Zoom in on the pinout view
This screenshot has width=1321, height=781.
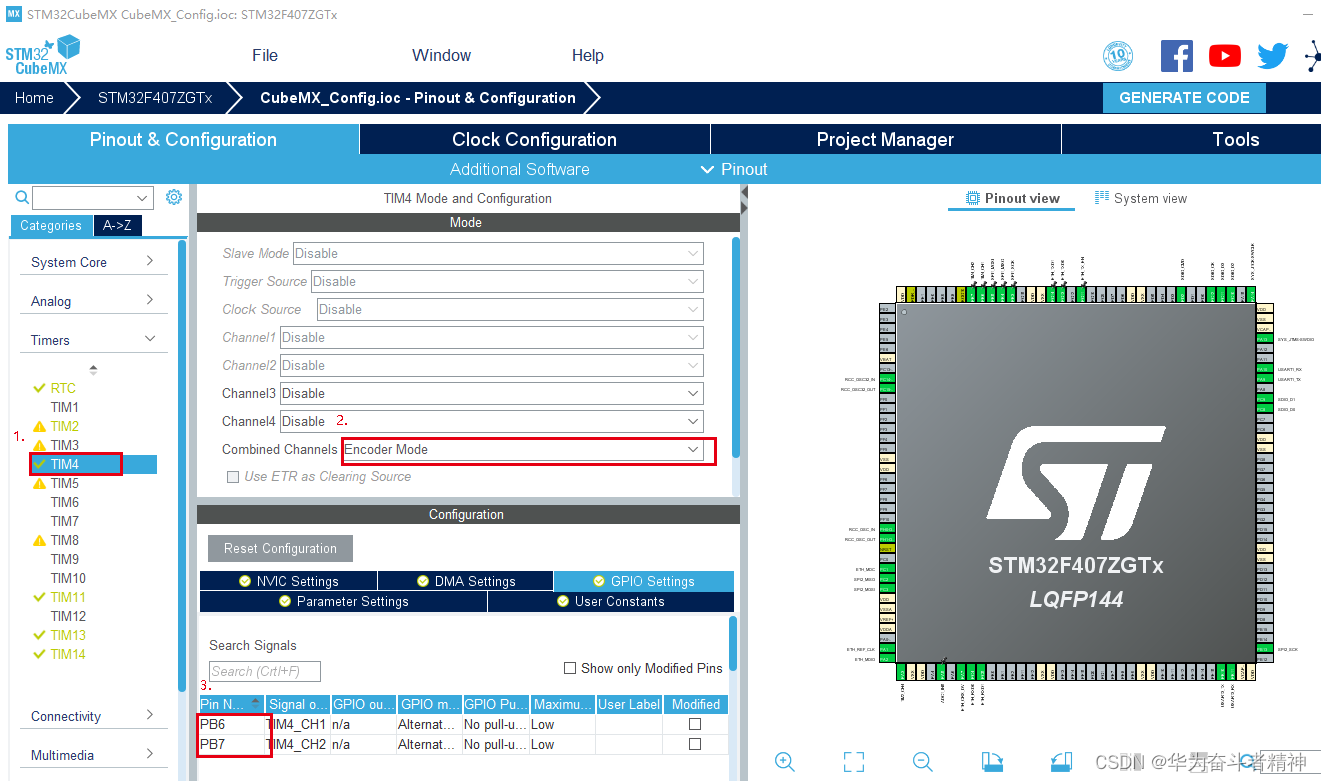pos(785,762)
